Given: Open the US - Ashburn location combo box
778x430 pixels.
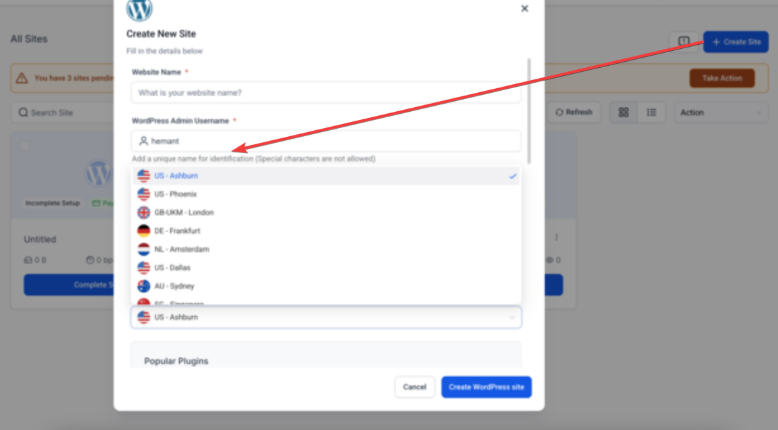Looking at the screenshot, I should coord(326,317).
